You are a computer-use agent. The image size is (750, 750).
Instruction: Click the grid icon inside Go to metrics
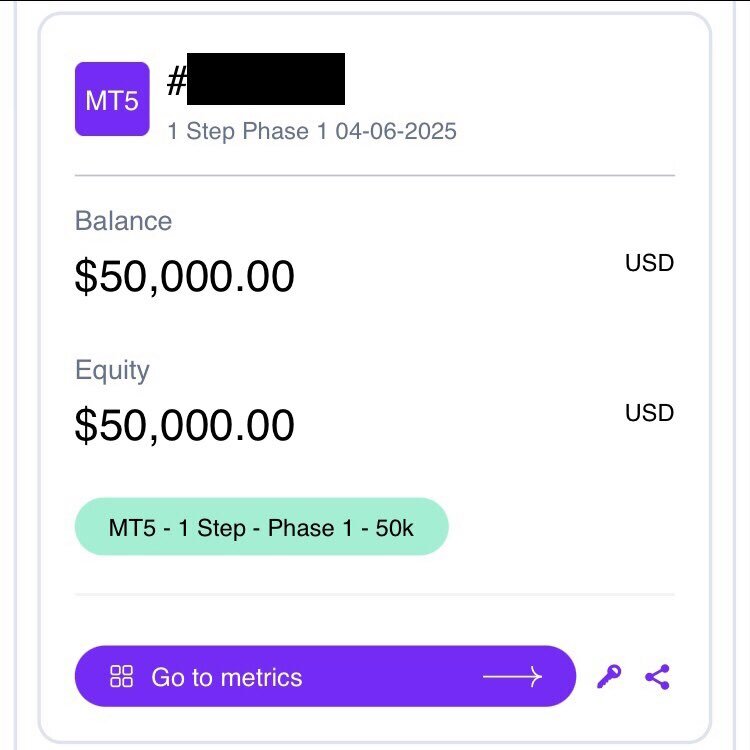tap(121, 677)
